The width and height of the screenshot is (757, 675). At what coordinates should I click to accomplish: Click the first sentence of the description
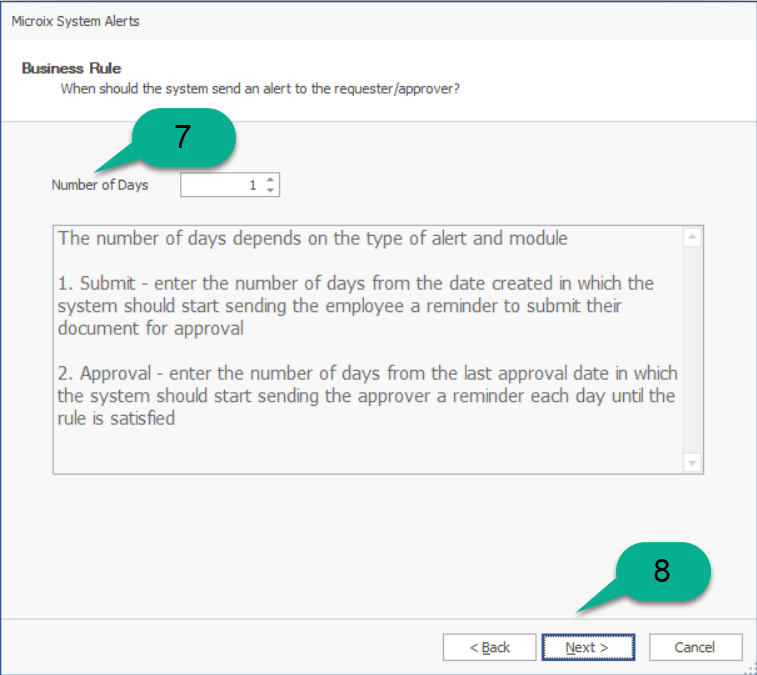pyautogui.click(x=313, y=239)
